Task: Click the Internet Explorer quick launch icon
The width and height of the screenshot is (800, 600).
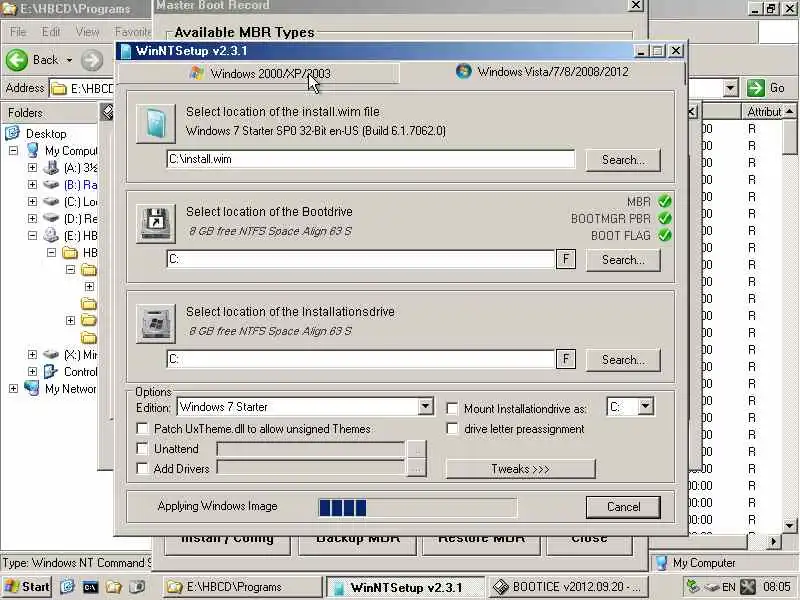Action: pyautogui.click(x=67, y=587)
